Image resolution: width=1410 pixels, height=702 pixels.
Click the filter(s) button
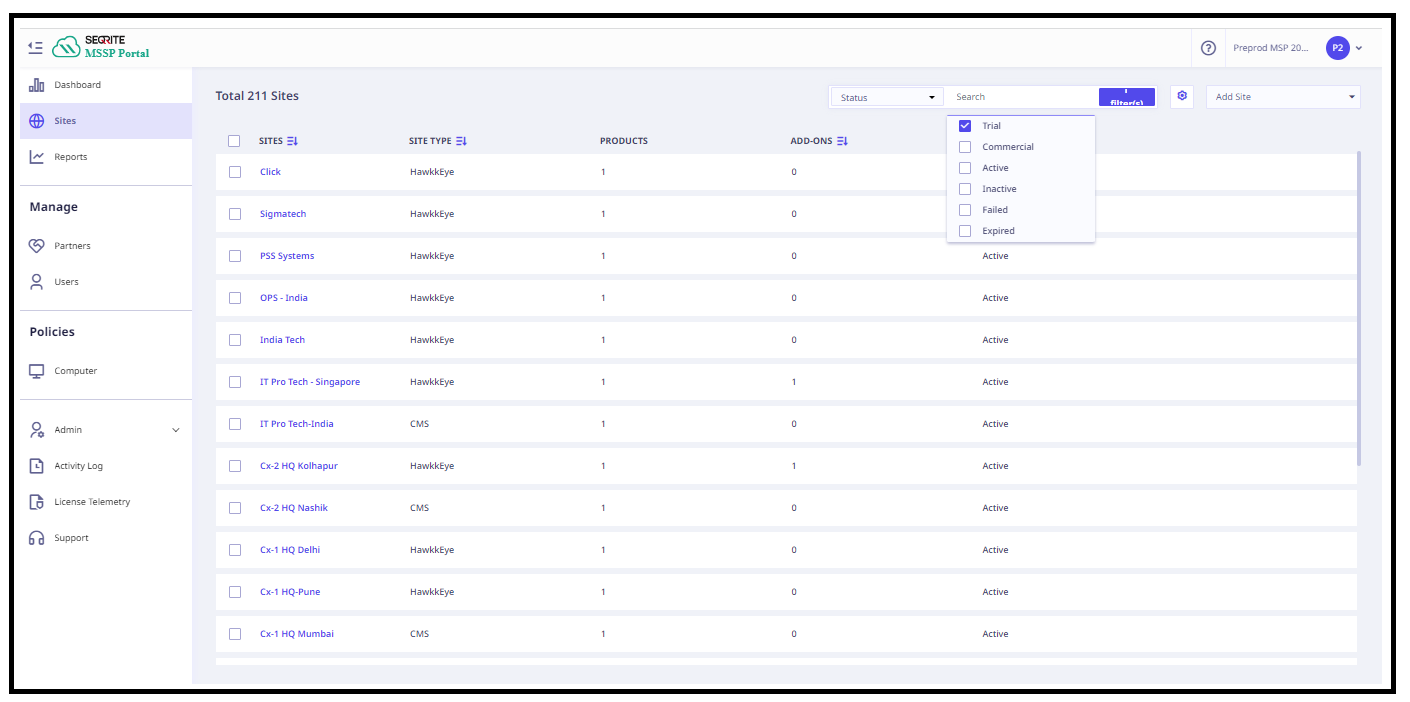pyautogui.click(x=1127, y=97)
